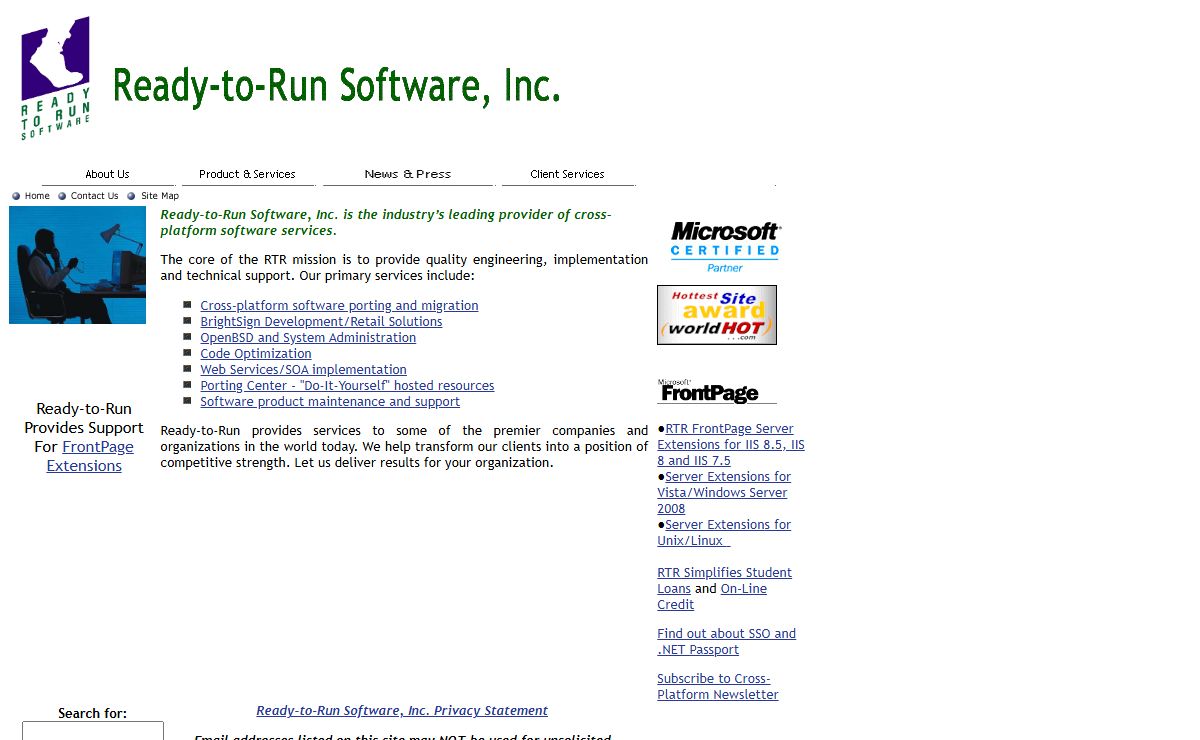This screenshot has height=740, width=1200.
Task: Open Server Extensions for Vista/Windows Server 2008
Action: tap(724, 493)
